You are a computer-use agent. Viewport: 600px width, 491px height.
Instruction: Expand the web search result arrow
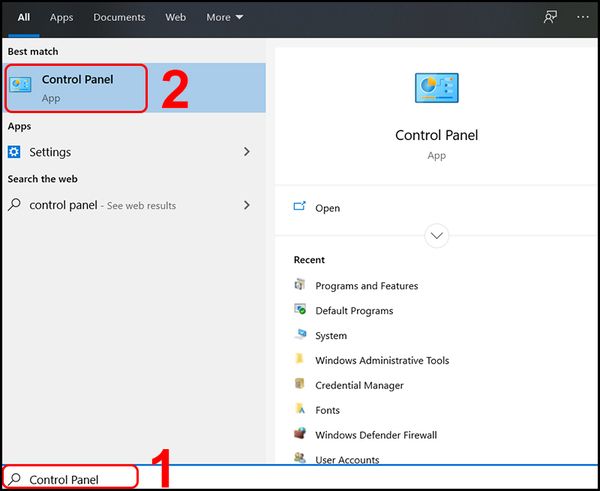click(x=247, y=205)
